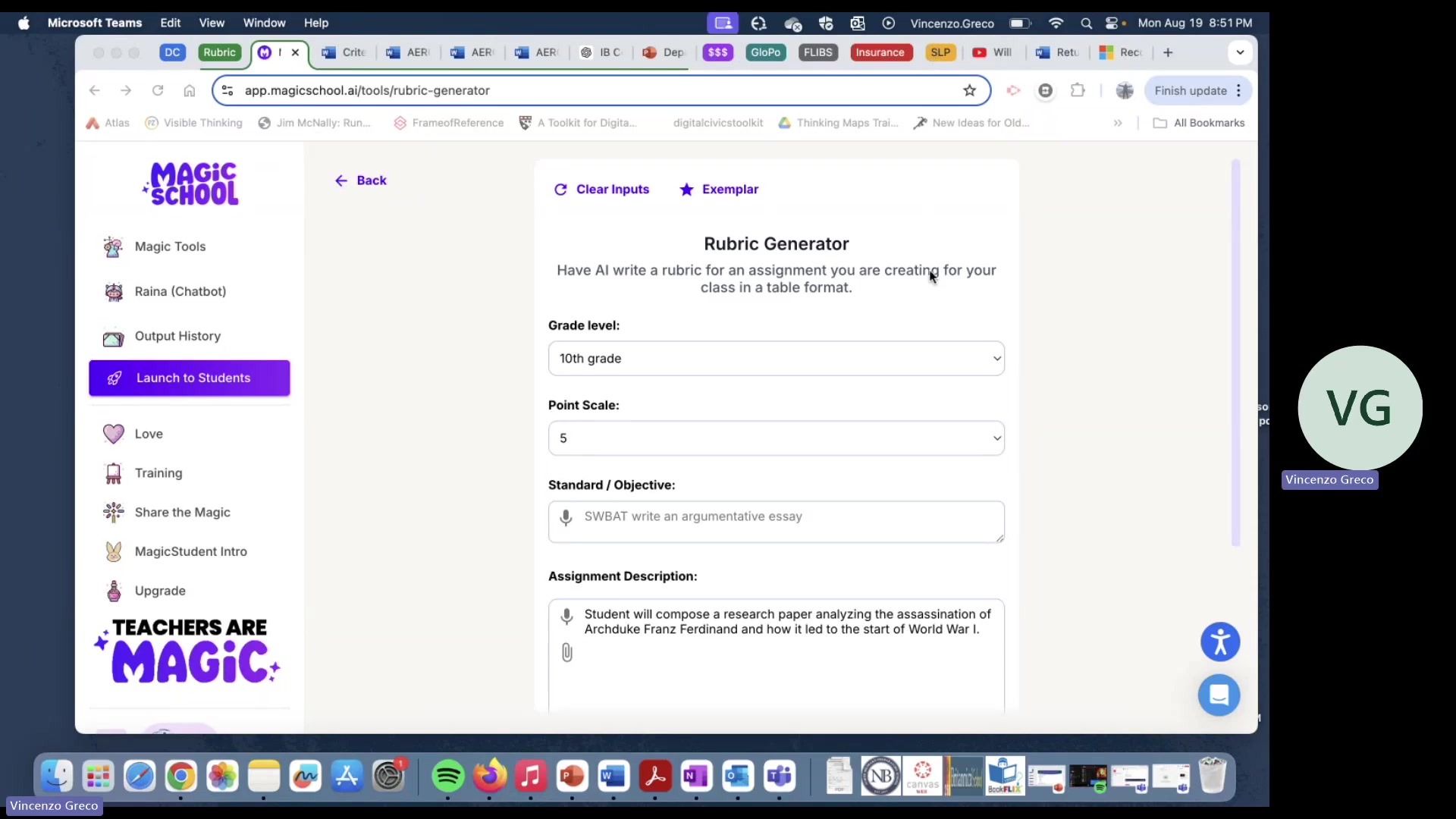The width and height of the screenshot is (1456, 819).
Task: Open Raina chatbot in the sidebar
Action: point(180,291)
